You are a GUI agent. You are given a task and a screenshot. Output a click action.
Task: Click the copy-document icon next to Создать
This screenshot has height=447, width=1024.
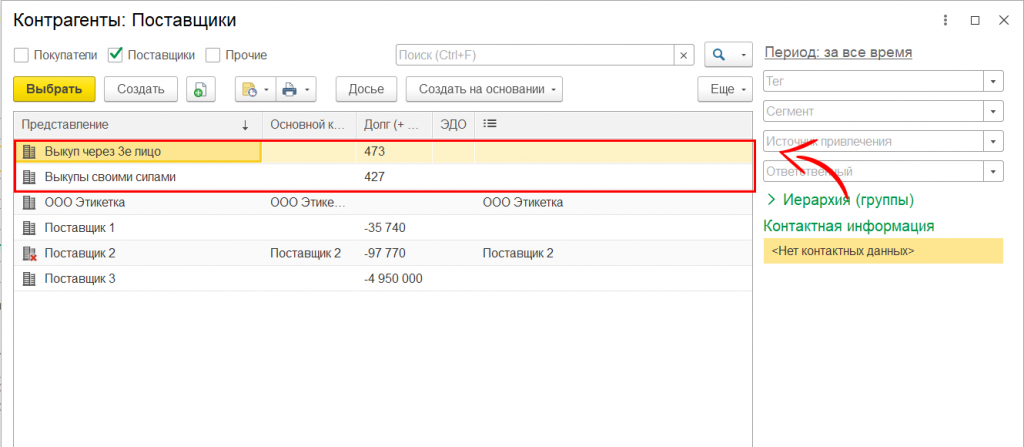click(x=201, y=89)
